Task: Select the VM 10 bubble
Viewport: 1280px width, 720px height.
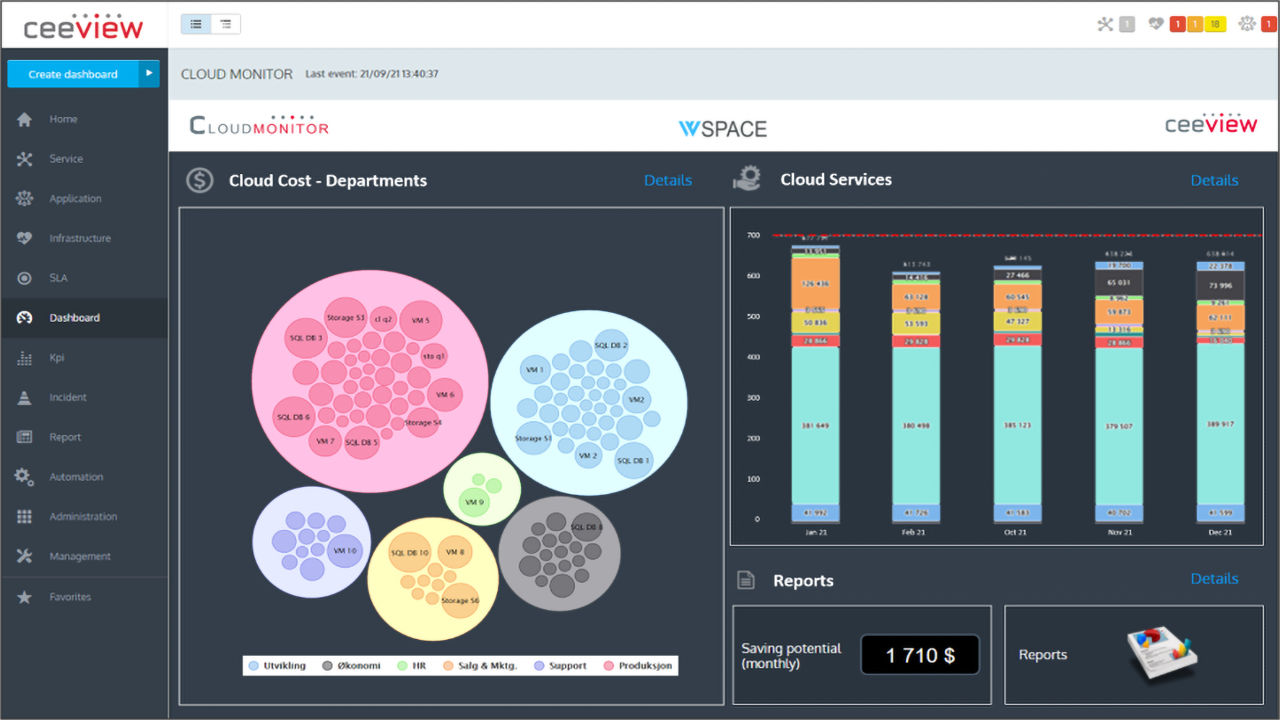Action: pos(344,551)
